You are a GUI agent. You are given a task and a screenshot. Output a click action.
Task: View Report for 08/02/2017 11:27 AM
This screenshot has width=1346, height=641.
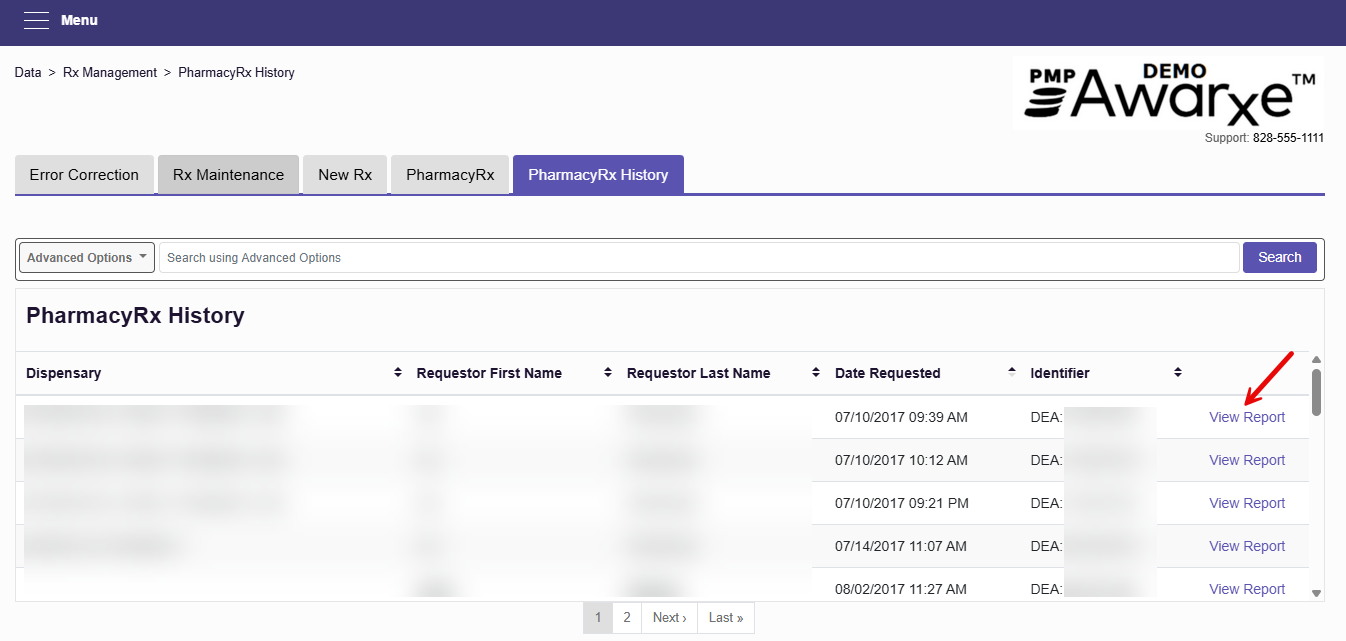(1247, 589)
